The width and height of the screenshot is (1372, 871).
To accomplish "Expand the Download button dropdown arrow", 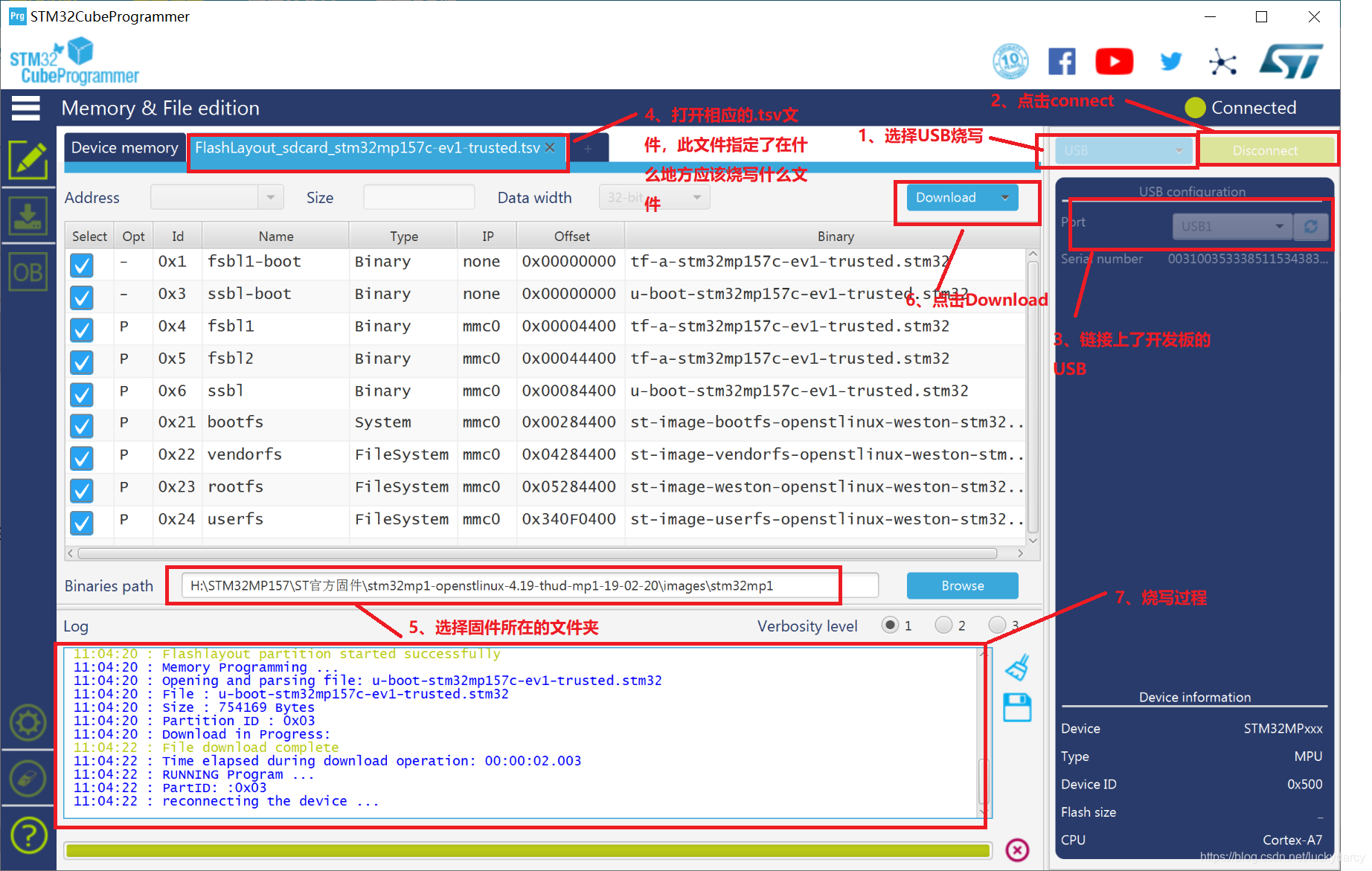I will coord(1005,198).
